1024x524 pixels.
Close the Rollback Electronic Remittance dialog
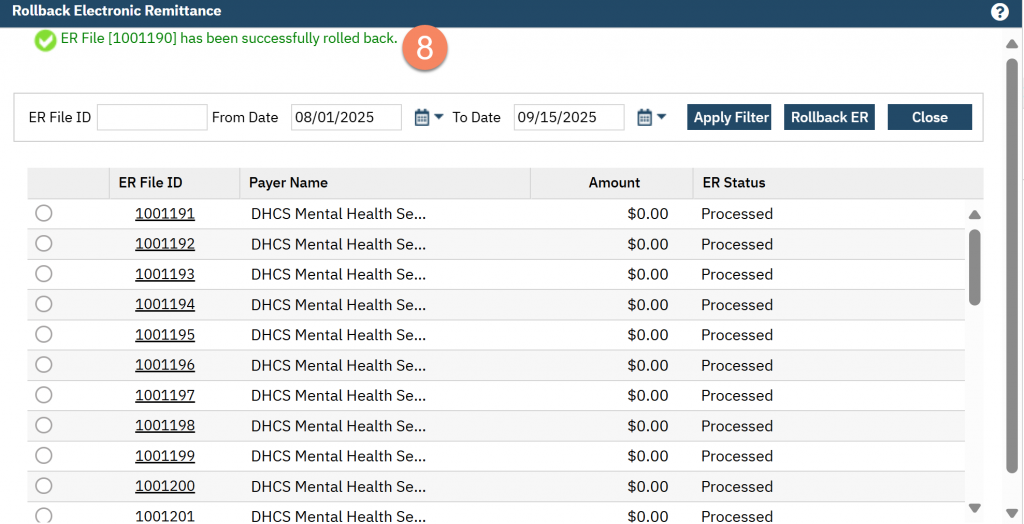tap(929, 117)
